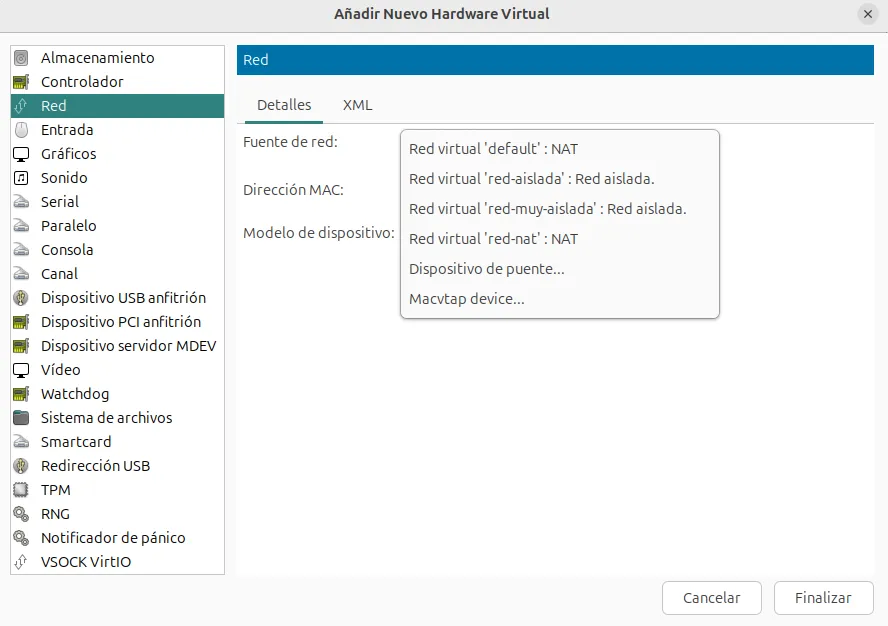Choose Macvtap device option

point(466,299)
